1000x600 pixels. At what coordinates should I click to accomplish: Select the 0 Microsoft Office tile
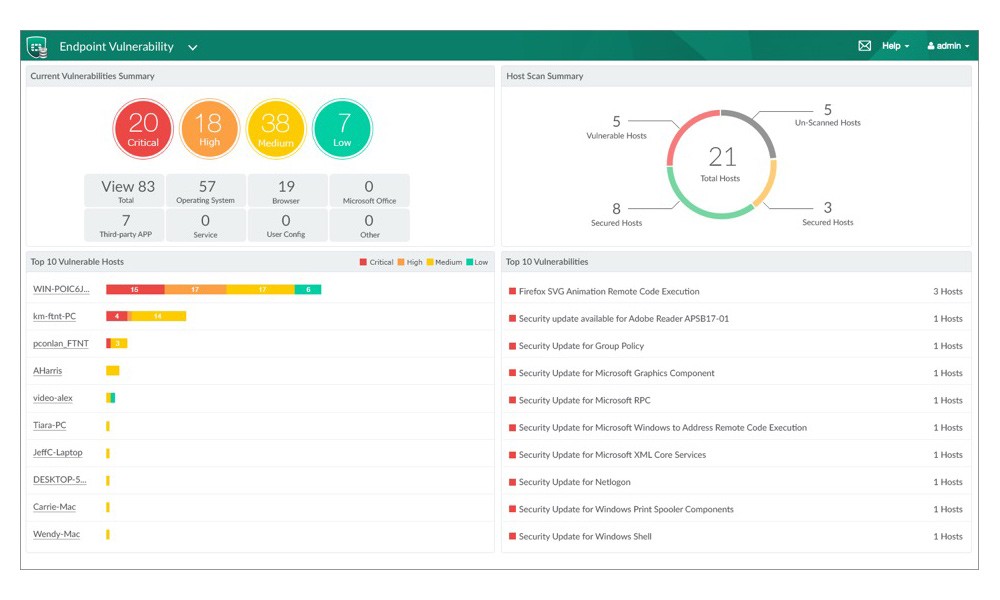point(369,191)
